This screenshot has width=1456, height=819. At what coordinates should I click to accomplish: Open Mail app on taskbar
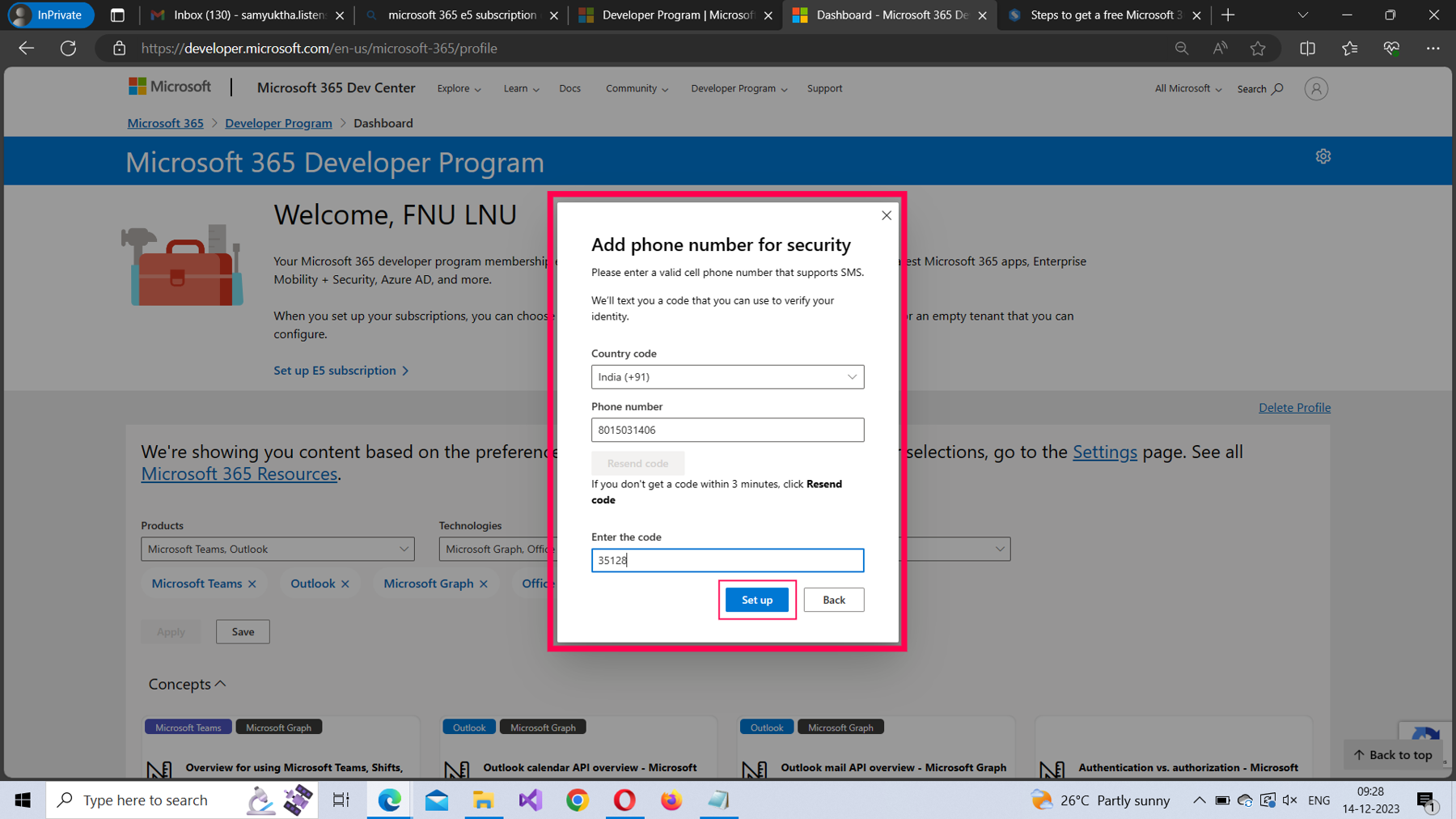437,800
